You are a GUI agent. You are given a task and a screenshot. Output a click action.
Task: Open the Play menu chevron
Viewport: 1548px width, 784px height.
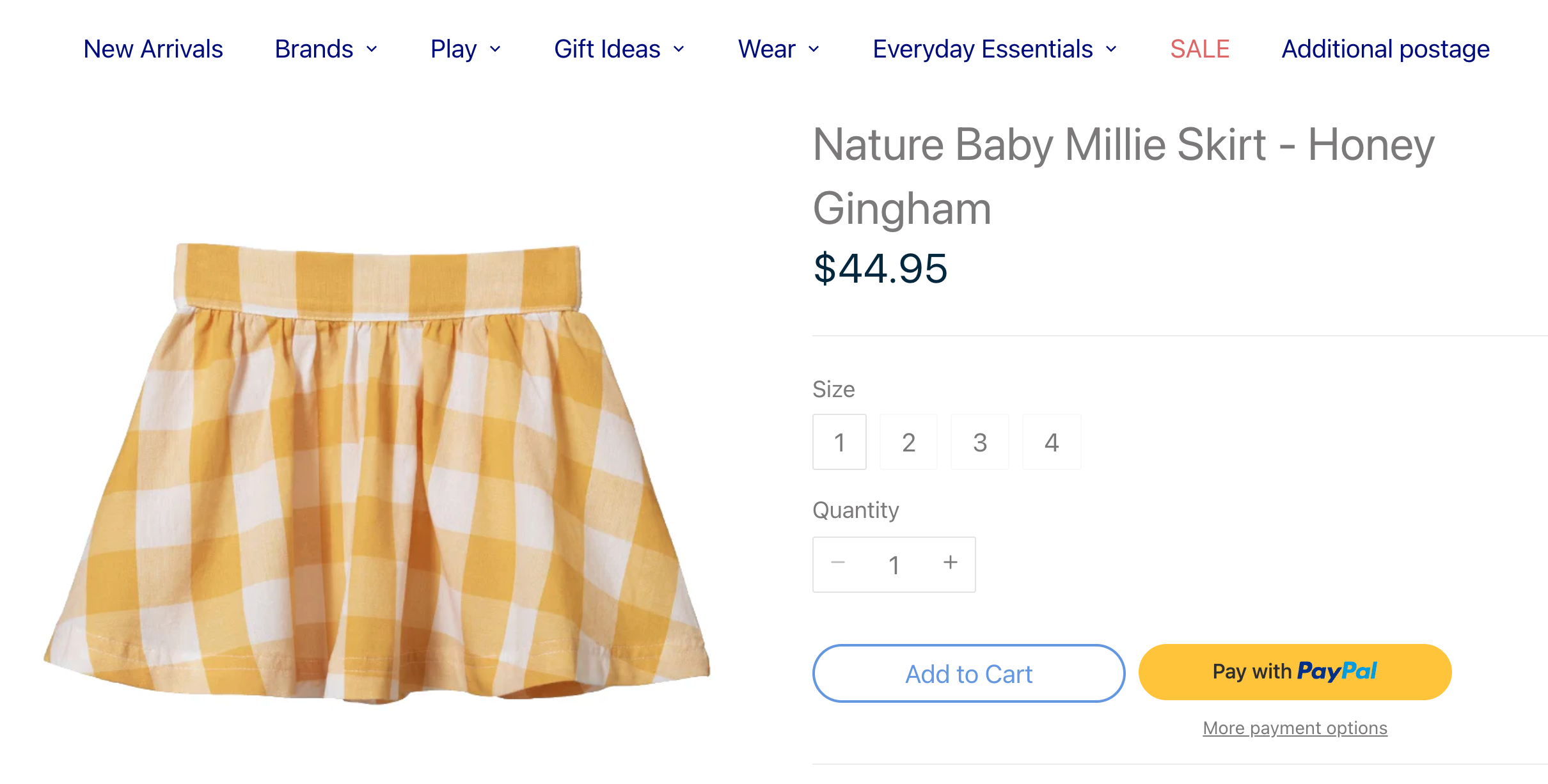[495, 49]
